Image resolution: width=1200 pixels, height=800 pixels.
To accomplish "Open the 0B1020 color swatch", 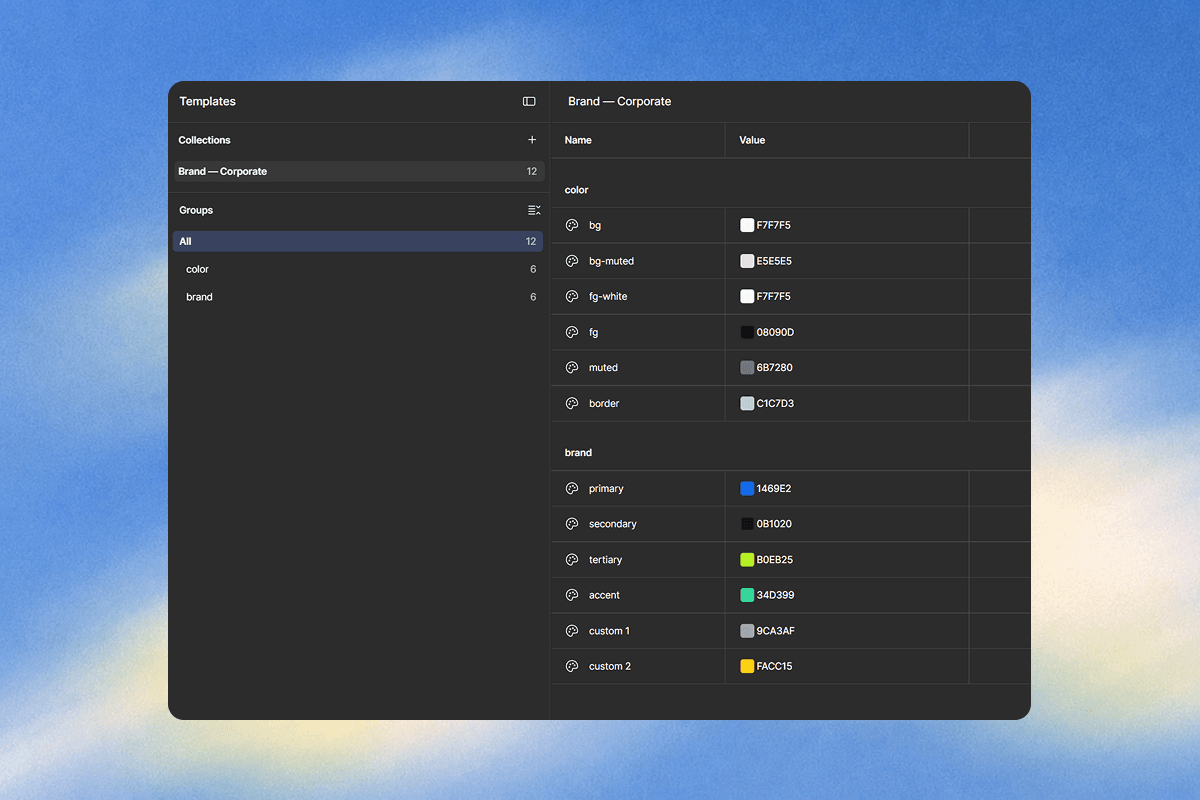I will pos(747,524).
